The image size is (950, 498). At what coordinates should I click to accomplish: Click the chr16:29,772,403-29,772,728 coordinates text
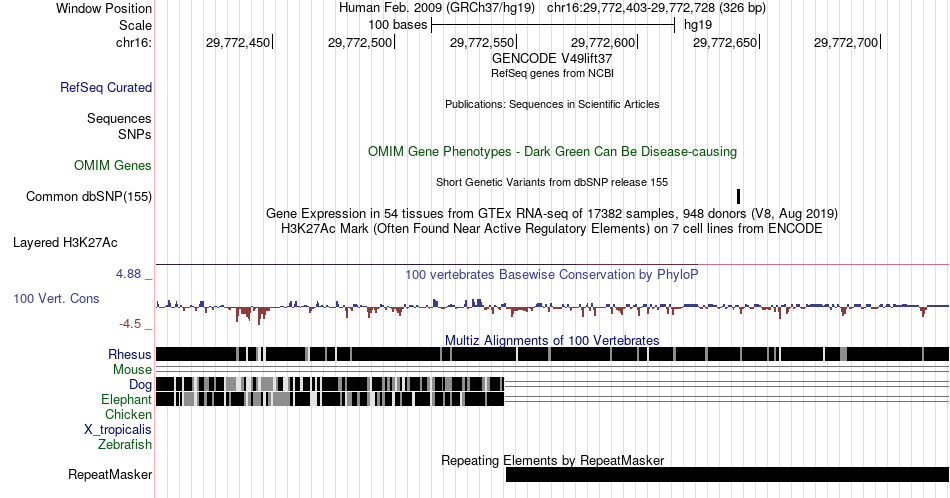656,8
